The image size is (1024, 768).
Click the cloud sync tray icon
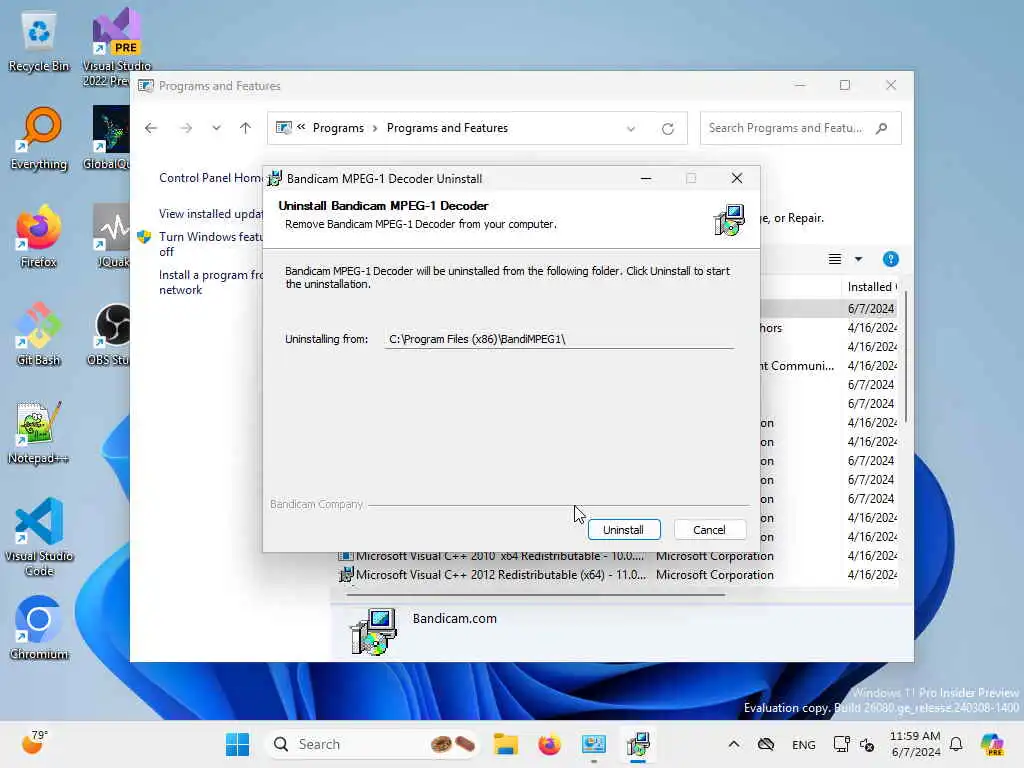(766, 744)
